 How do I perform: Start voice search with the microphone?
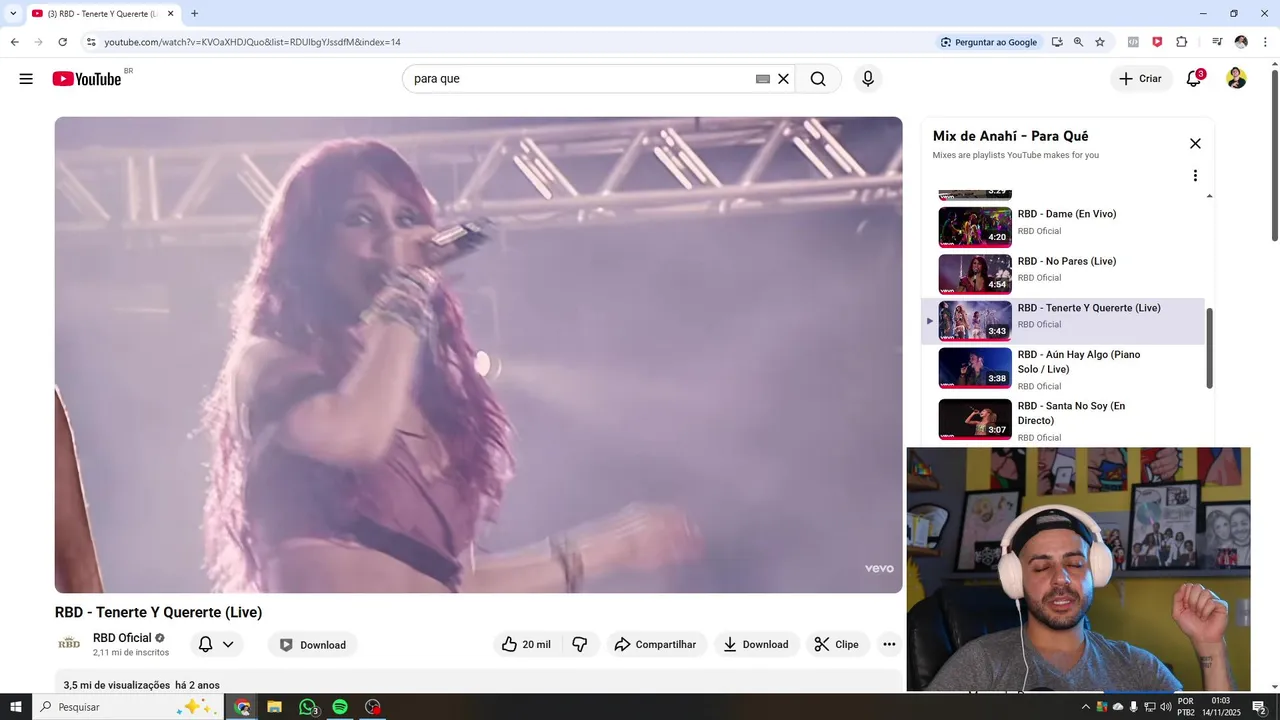(868, 79)
